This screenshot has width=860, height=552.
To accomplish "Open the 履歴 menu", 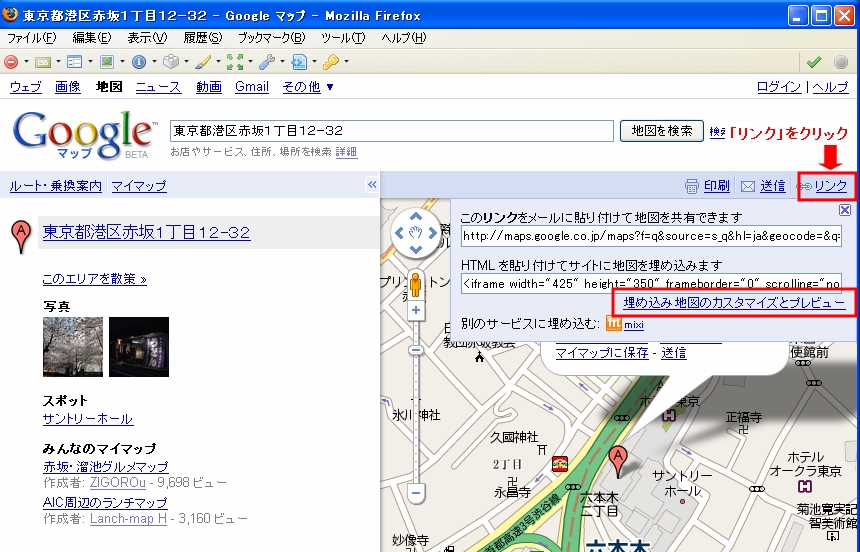I will [202, 38].
